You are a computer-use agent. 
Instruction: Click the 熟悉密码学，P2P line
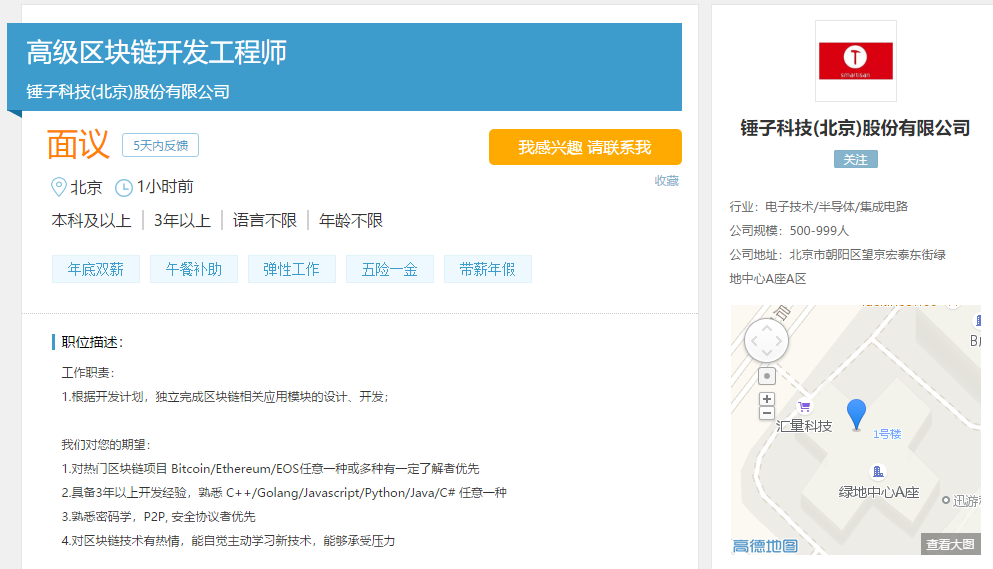coord(158,517)
